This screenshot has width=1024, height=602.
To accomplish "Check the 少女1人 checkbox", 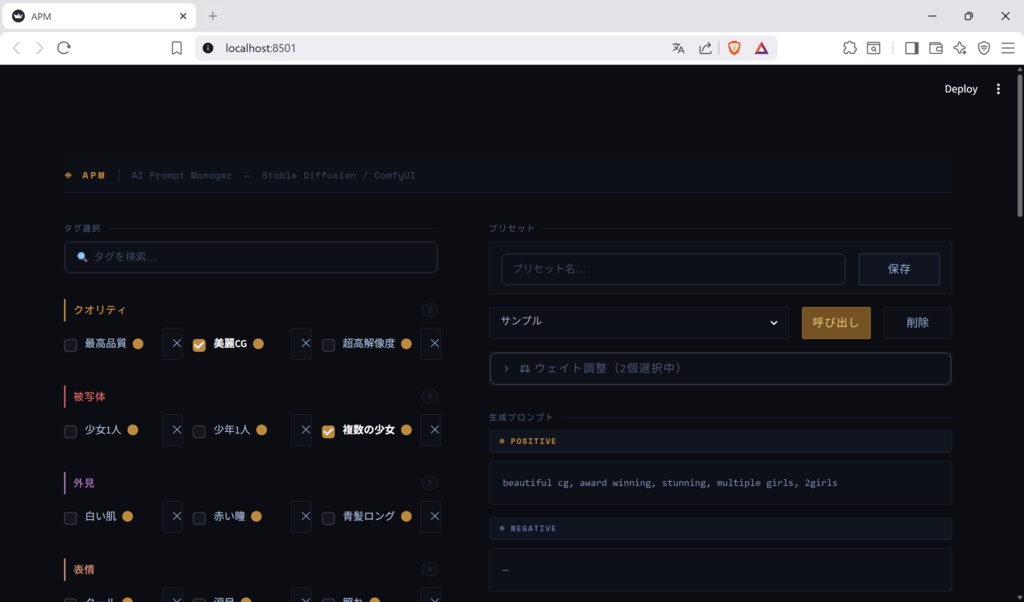I will [x=71, y=431].
